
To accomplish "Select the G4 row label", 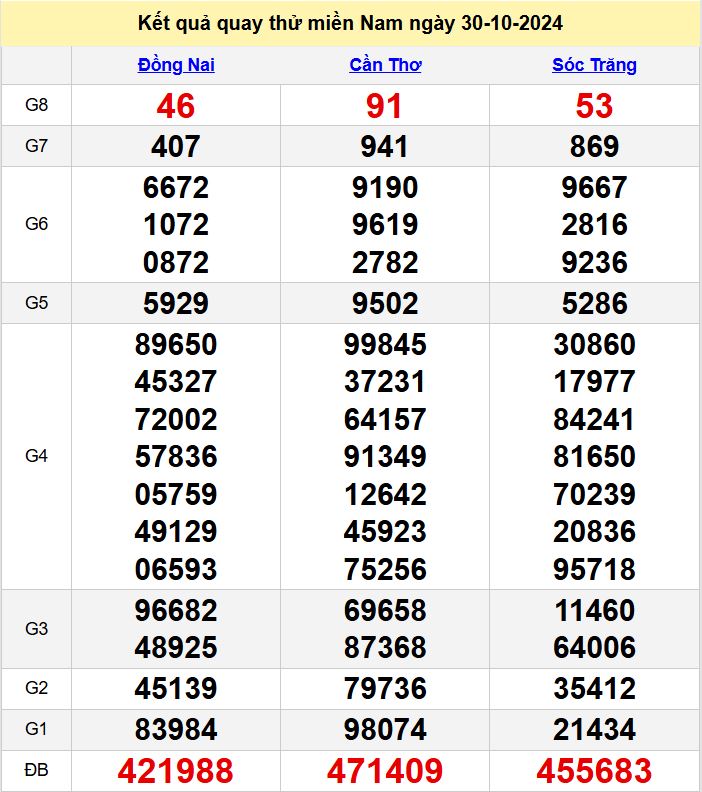I will (36, 456).
